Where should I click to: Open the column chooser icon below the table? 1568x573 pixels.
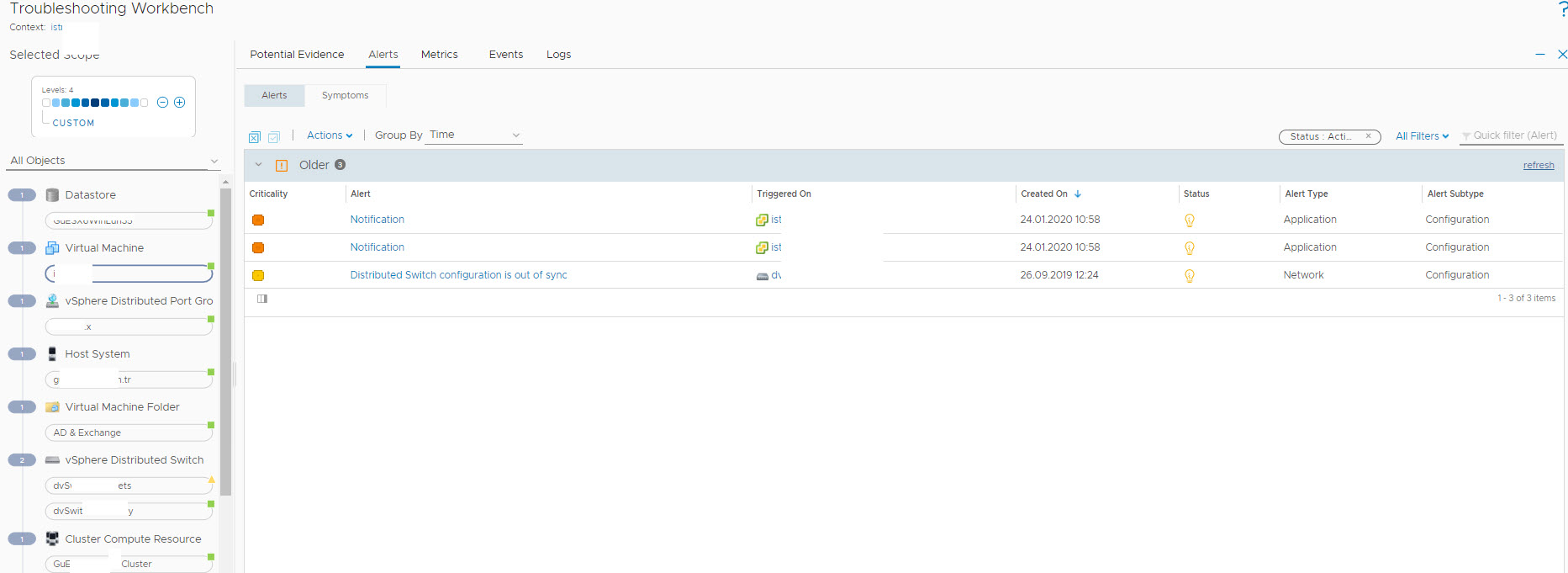tap(262, 299)
